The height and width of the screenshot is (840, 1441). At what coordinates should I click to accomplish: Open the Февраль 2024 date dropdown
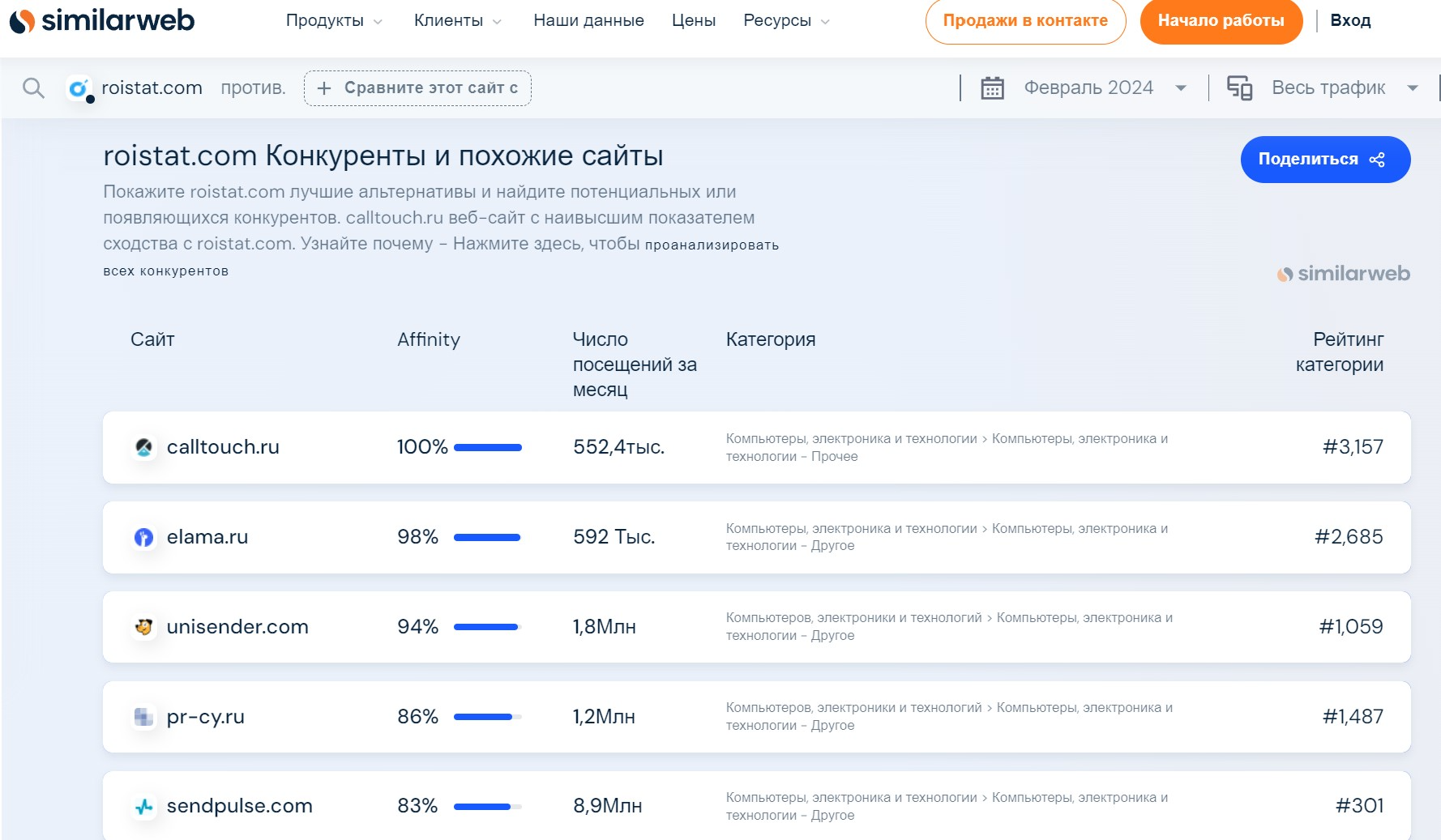[x=1105, y=87]
